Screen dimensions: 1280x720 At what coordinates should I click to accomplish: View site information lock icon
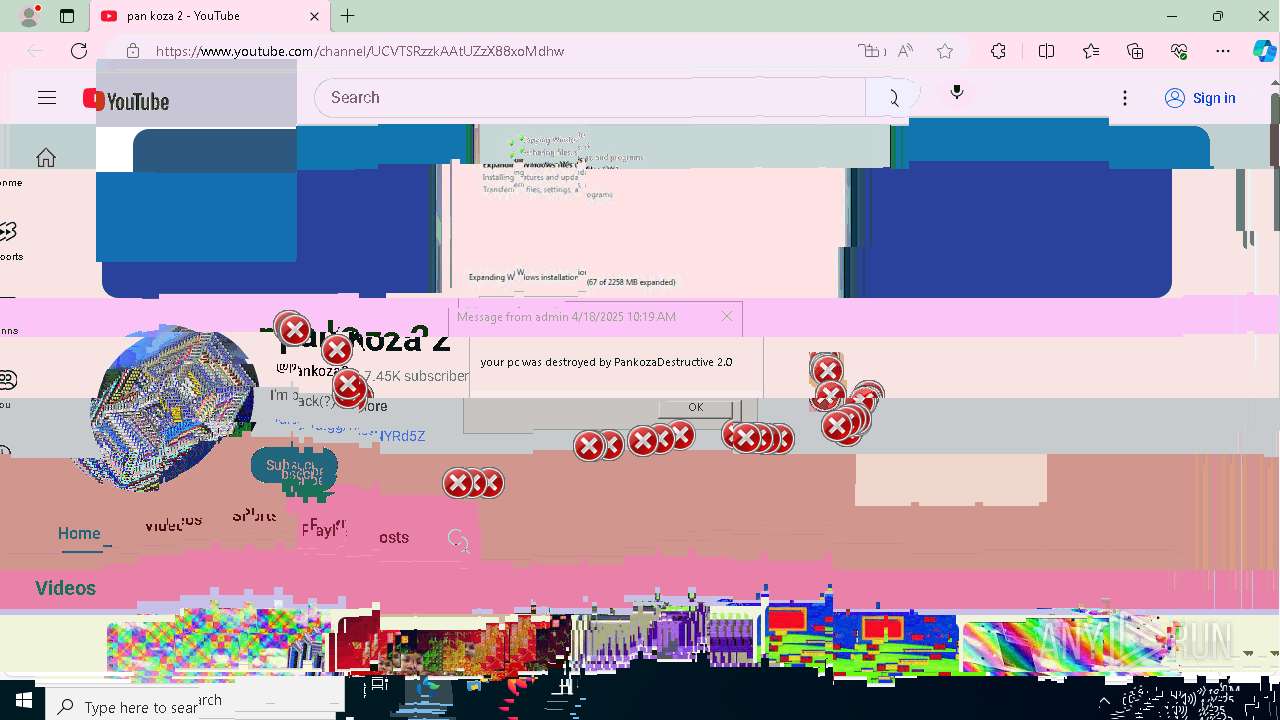point(133,51)
